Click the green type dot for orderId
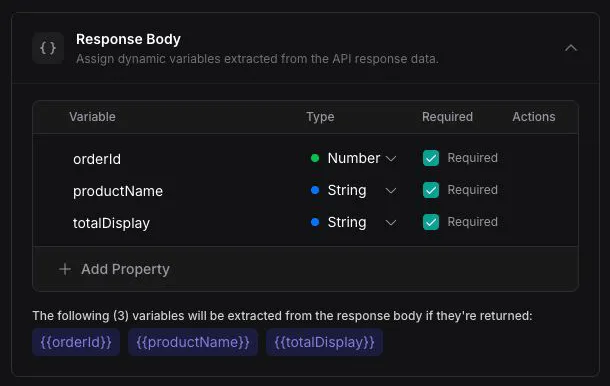The height and width of the screenshot is (386, 610). 315,158
